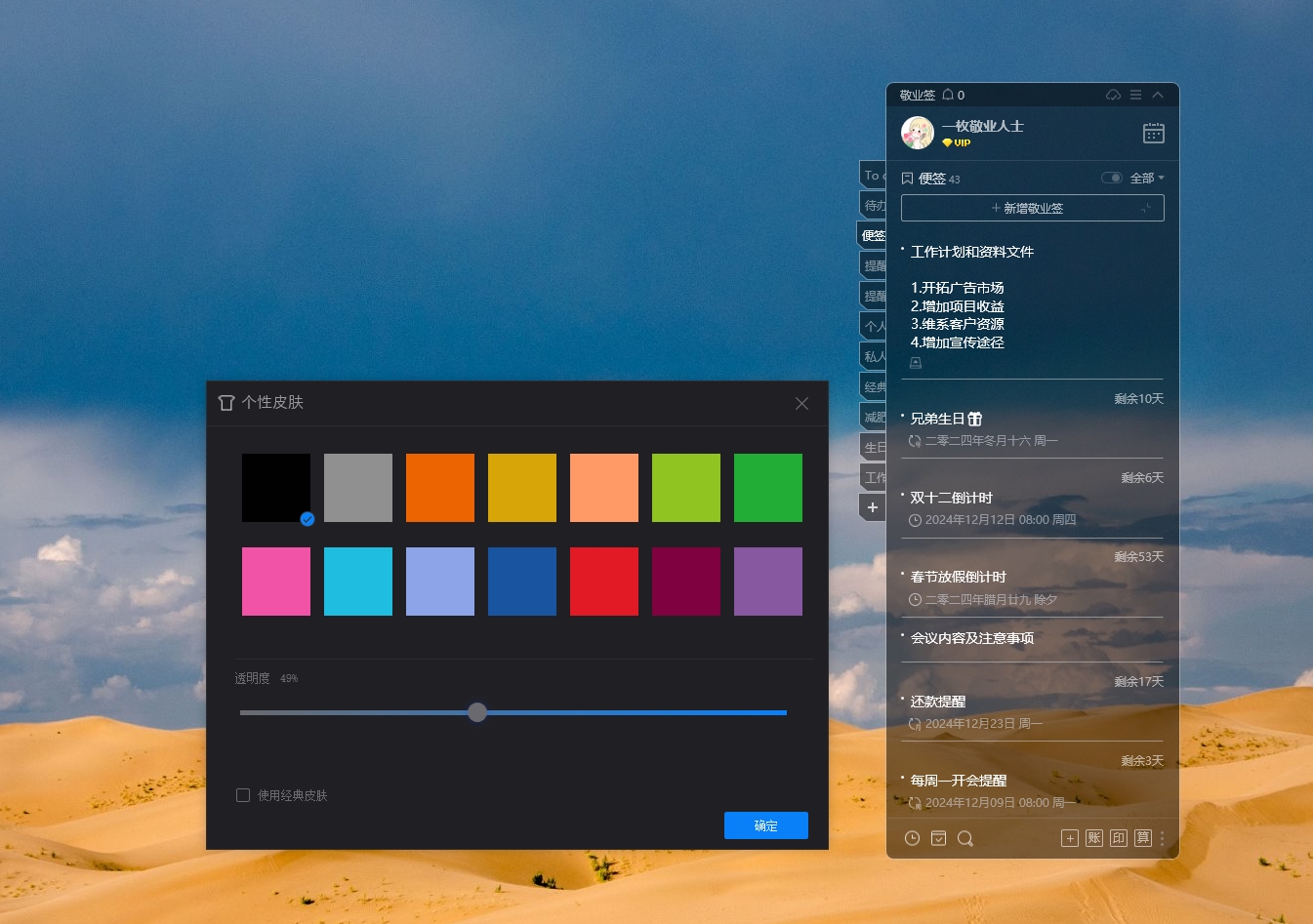The width and height of the screenshot is (1313, 924).
Task: Close the 个性皮肤 dialog
Action: click(801, 403)
